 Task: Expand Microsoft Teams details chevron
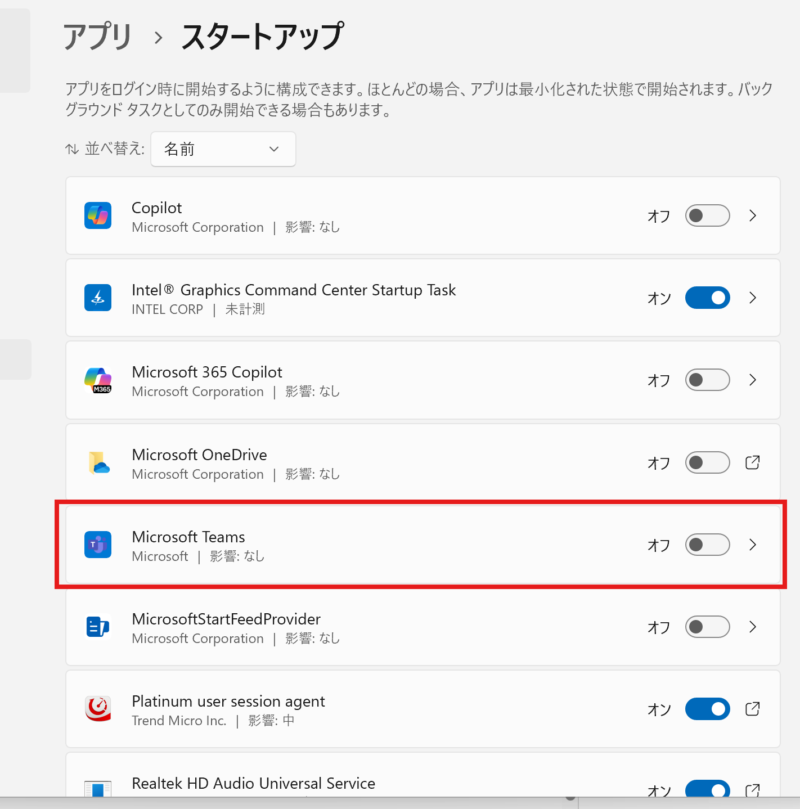[753, 545]
